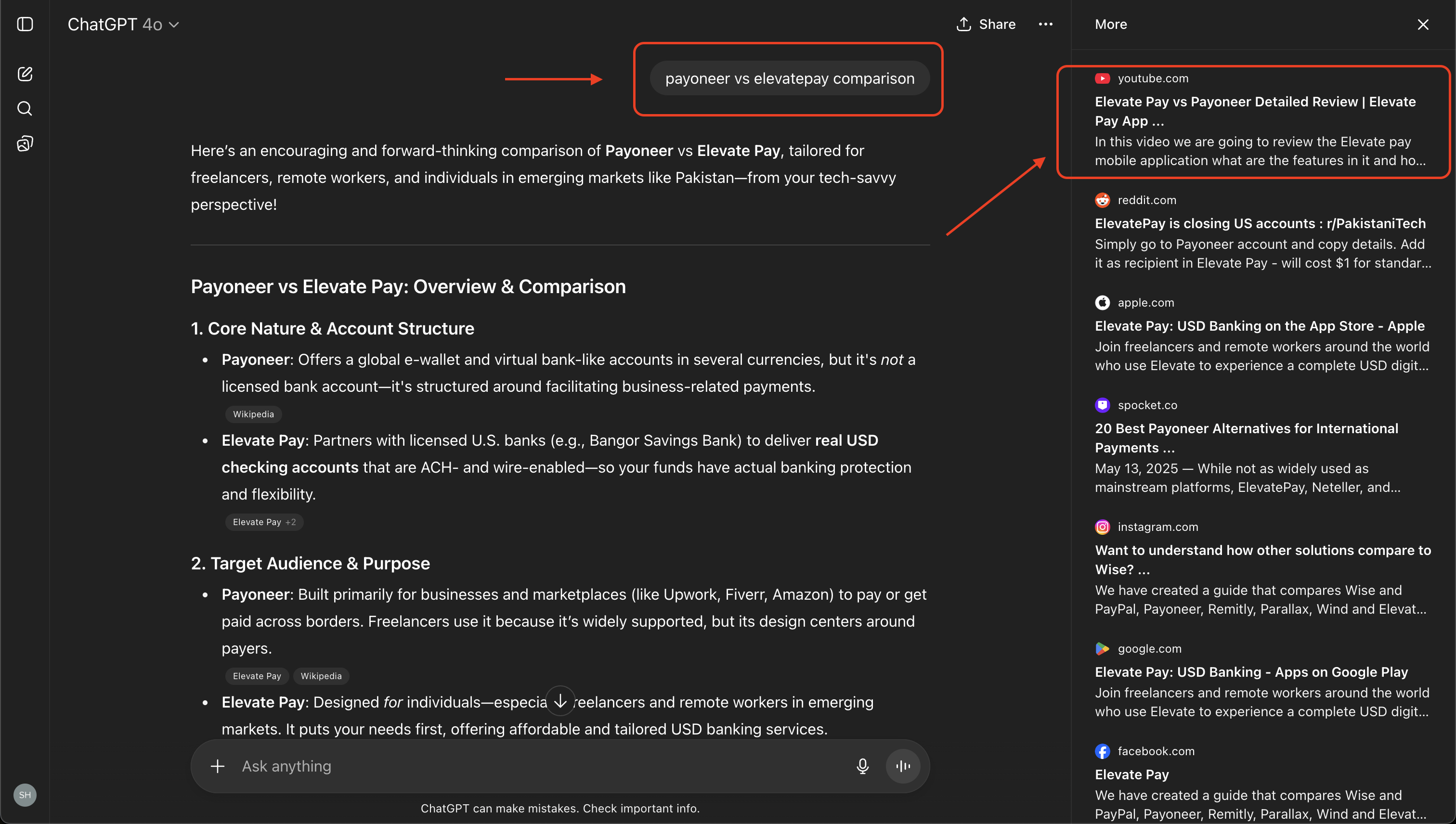1456x824 pixels.
Task: Open the conversation options menu
Action: pos(1045,25)
